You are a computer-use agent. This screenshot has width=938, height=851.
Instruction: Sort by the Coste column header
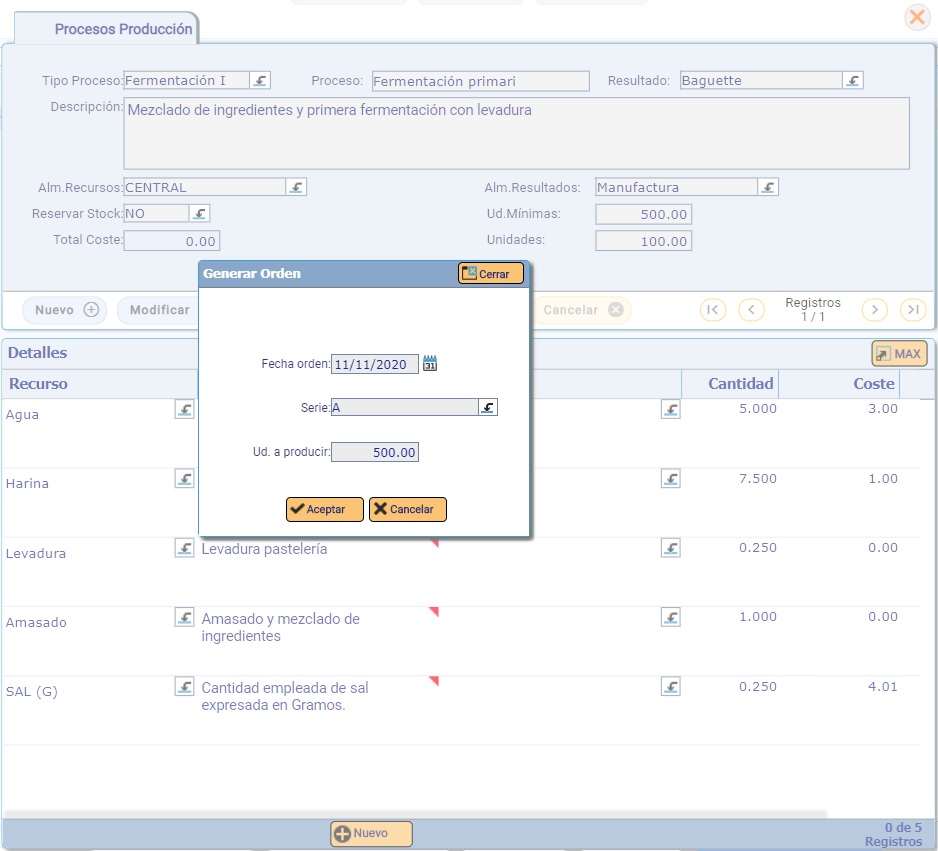(x=873, y=384)
